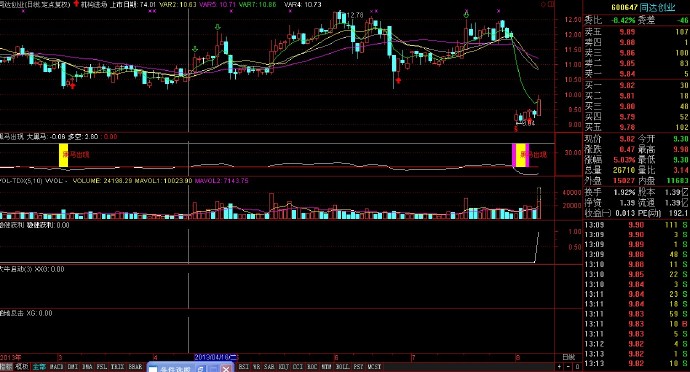Image resolution: width=690 pixels, height=372 pixels.
Task: Click the small square icon beside the diamond icon
Action: (551, 4)
